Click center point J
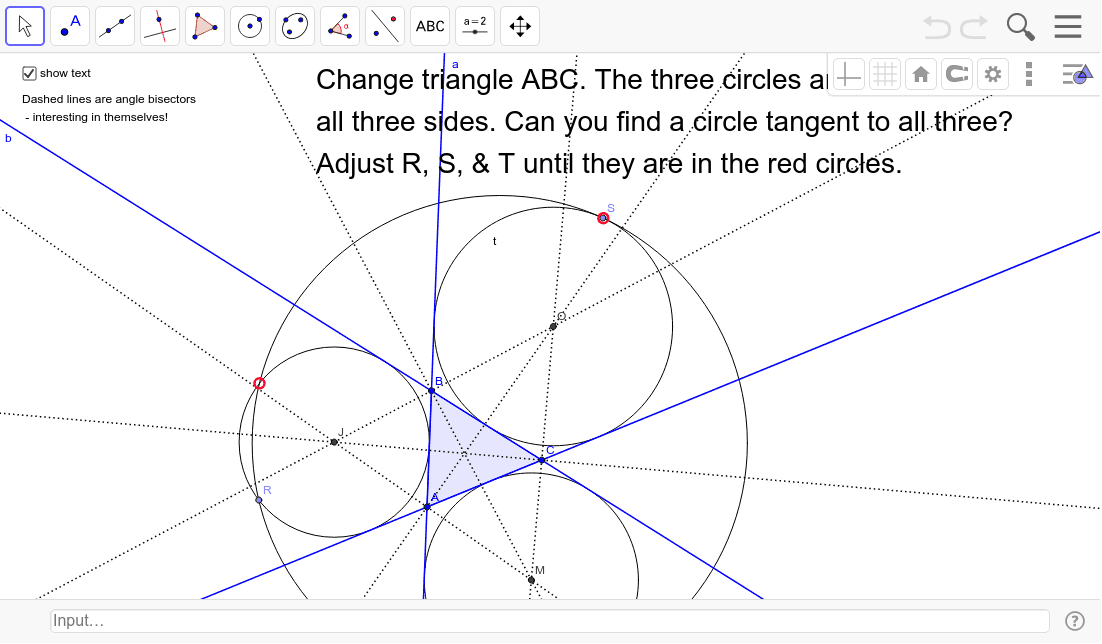Screen dimensions: 1102x644 [x=334, y=442]
